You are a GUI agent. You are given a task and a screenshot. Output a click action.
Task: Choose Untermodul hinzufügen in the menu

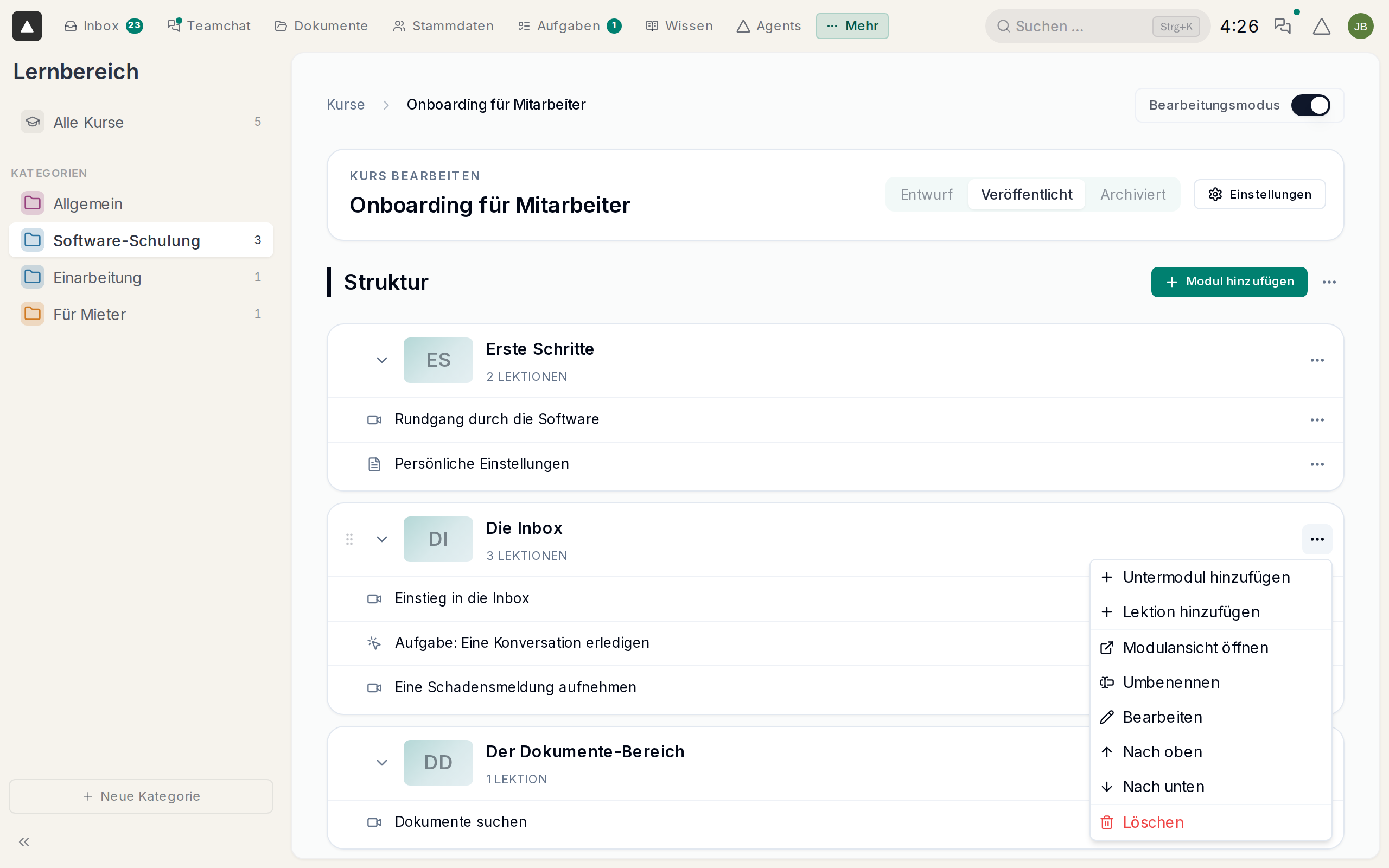coord(1210,578)
